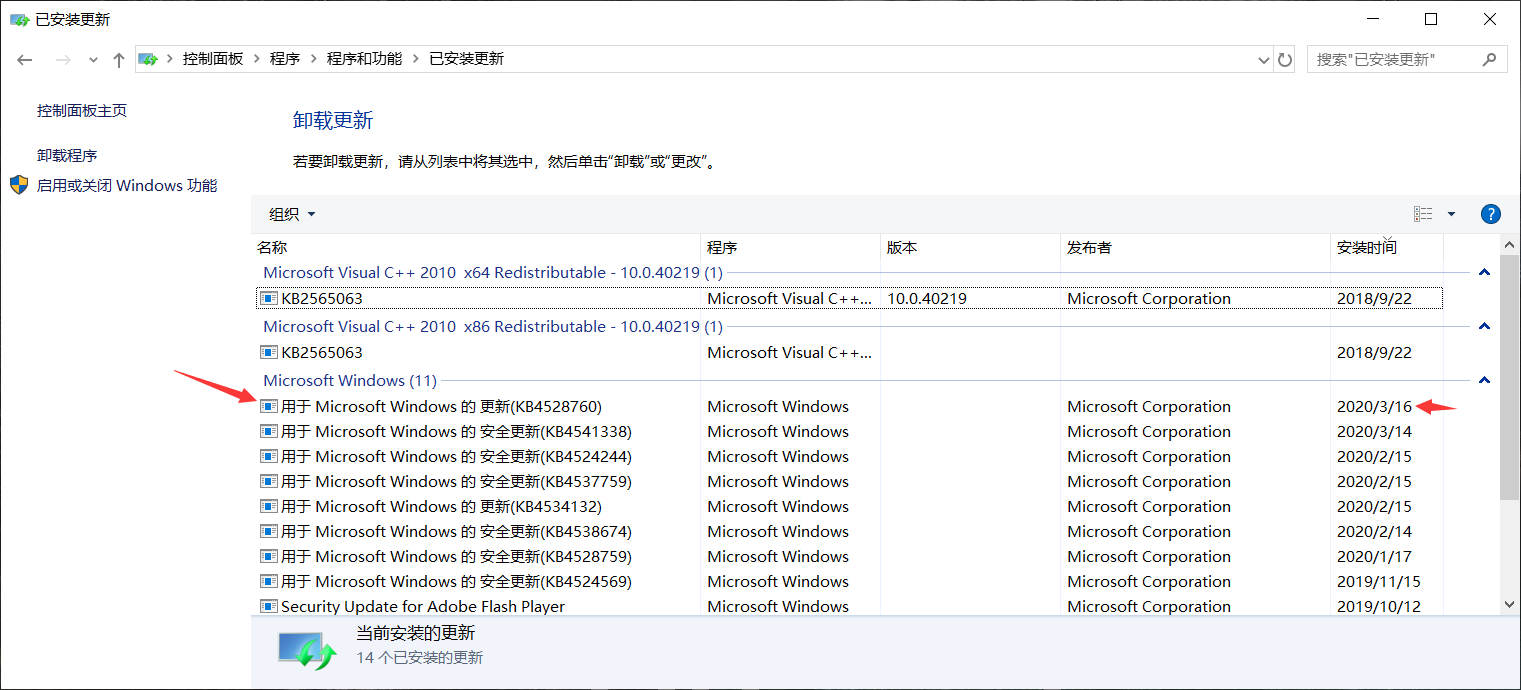Select version 10.0.40219 cell
This screenshot has width=1521, height=690.
pyautogui.click(x=927, y=298)
